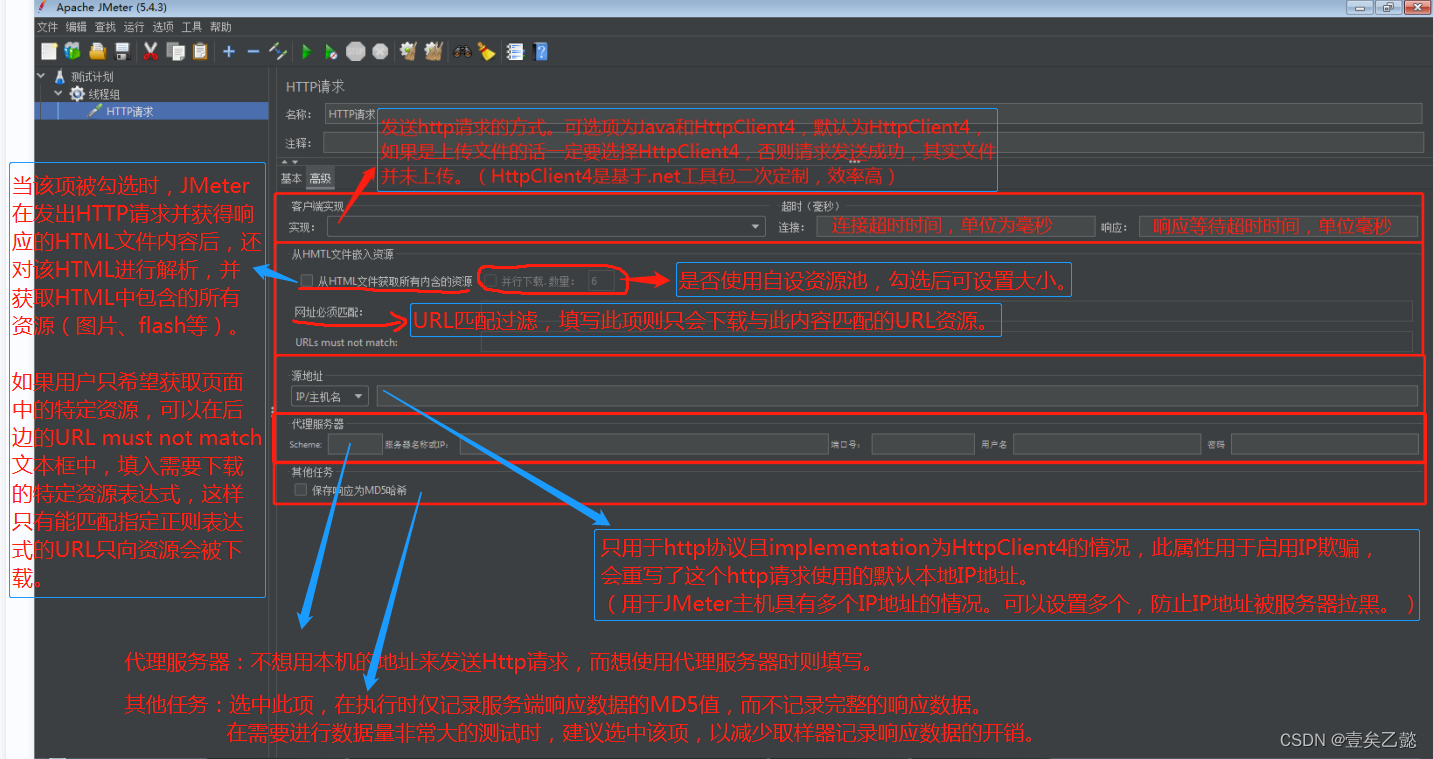Open the 实现 client implementation dropdown
Viewport: 1433px width, 759px height.
[756, 226]
